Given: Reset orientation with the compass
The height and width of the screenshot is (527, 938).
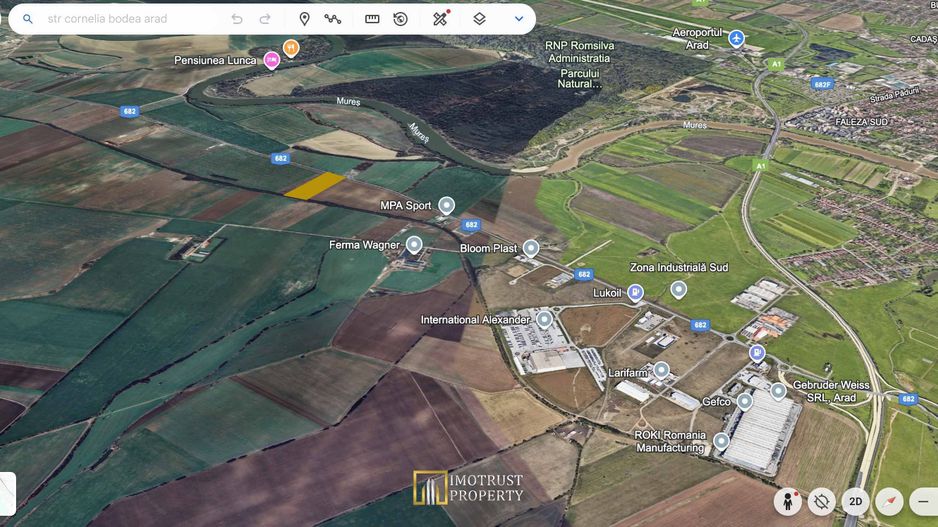Looking at the screenshot, I should click(889, 501).
